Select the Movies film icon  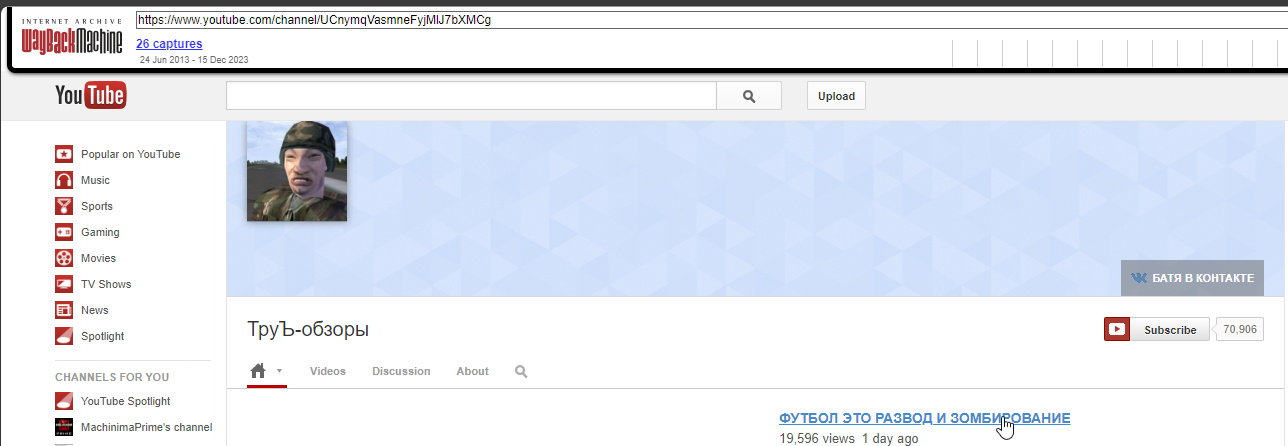(64, 258)
